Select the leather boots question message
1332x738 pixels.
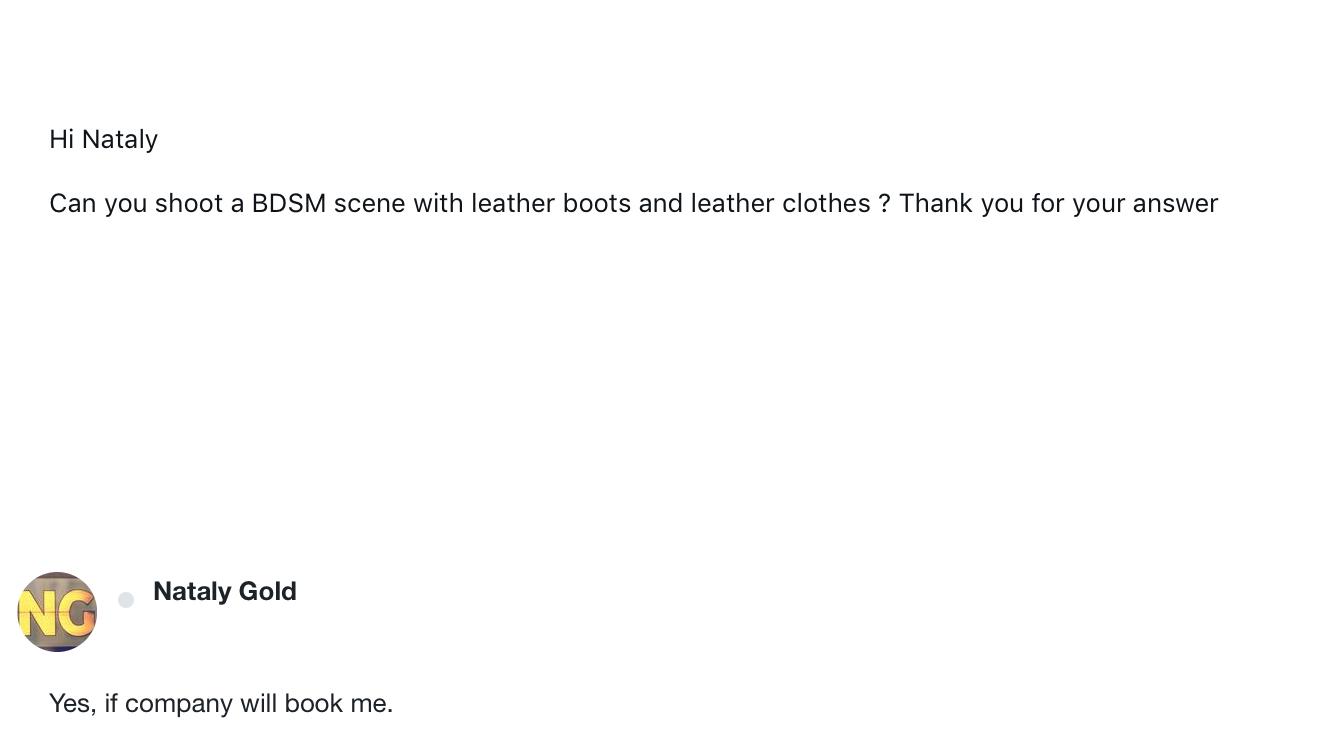pyautogui.click(x=633, y=203)
